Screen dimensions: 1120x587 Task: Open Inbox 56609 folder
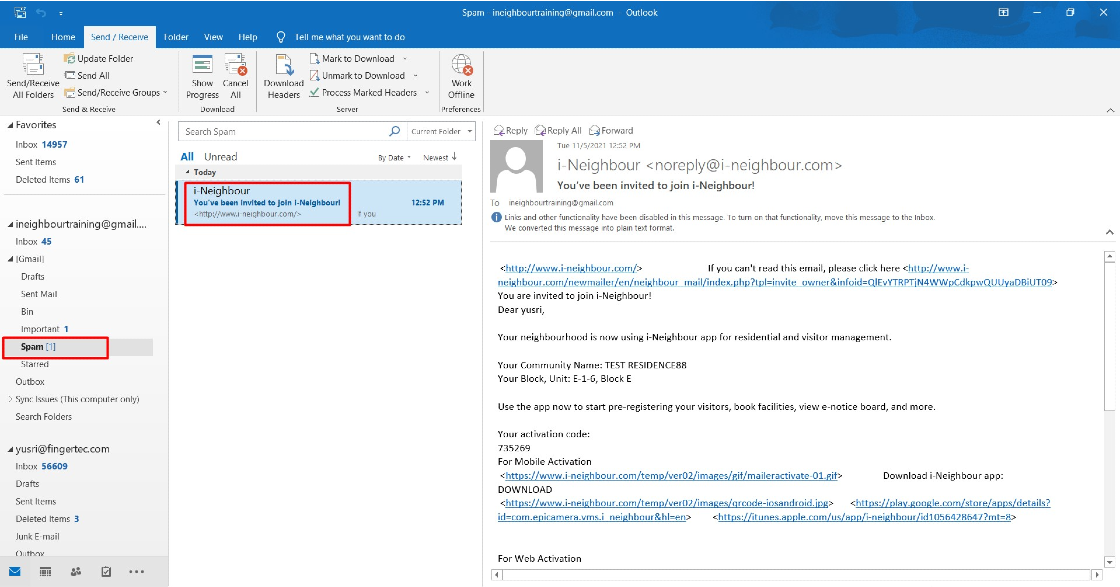(41, 466)
